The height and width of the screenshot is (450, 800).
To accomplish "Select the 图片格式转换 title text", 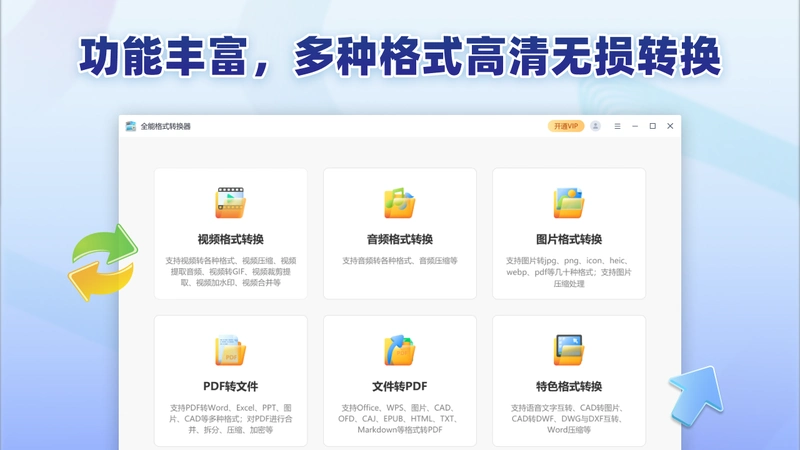I will coord(569,239).
